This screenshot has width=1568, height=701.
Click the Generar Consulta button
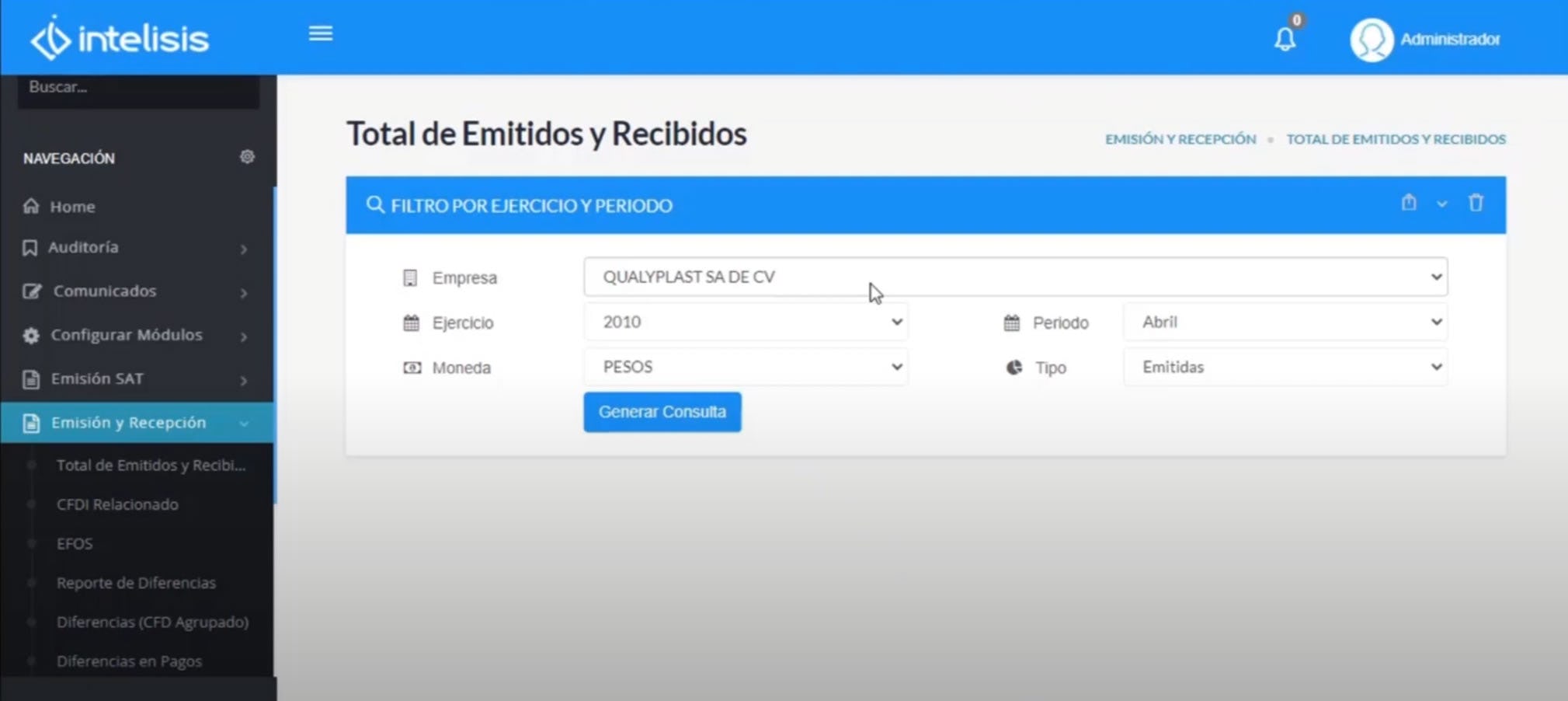click(661, 412)
